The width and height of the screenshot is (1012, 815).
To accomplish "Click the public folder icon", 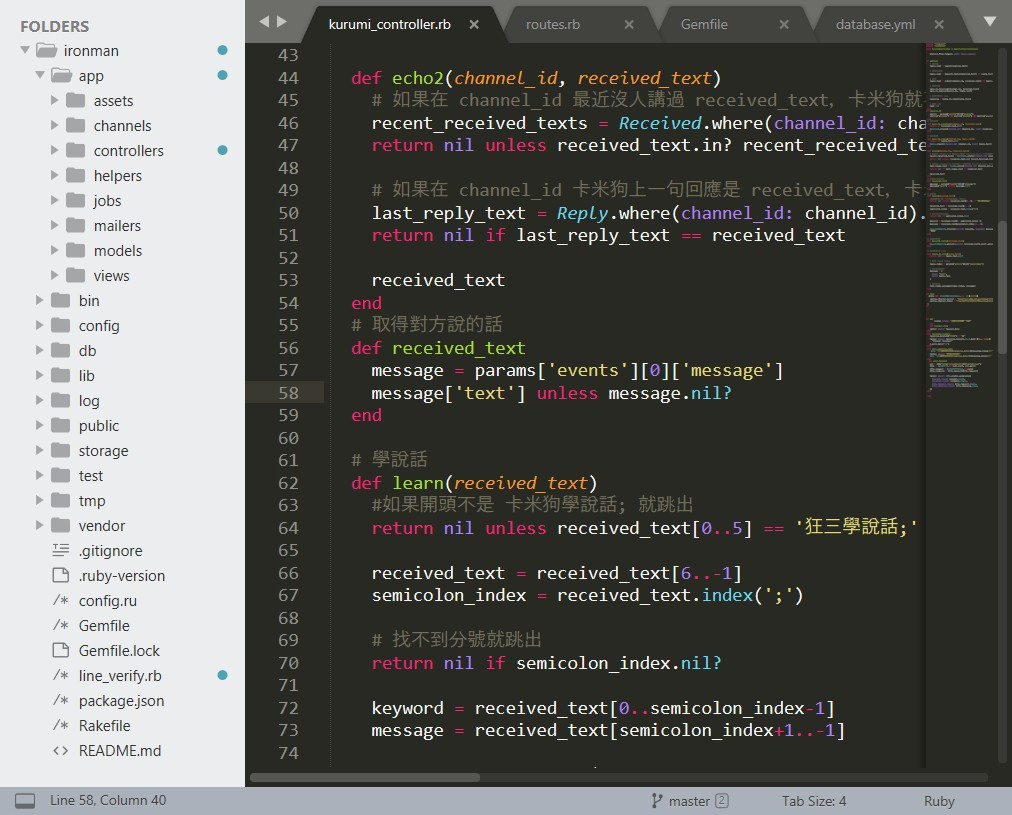I will tap(61, 425).
